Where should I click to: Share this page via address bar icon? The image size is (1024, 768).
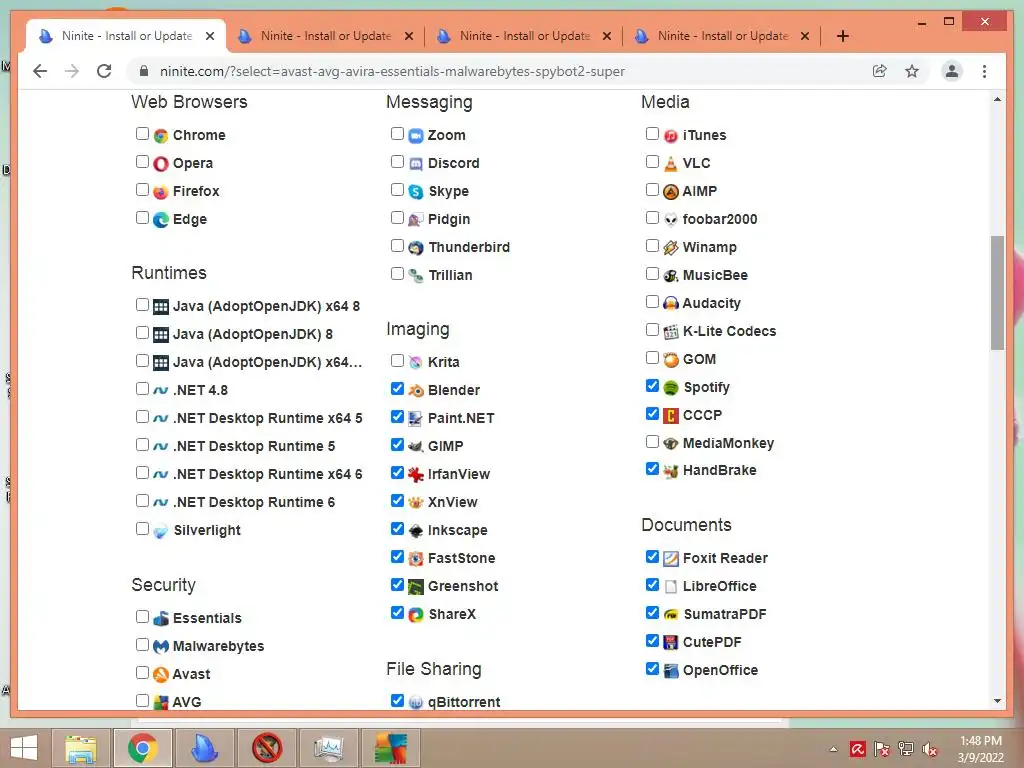(x=880, y=71)
